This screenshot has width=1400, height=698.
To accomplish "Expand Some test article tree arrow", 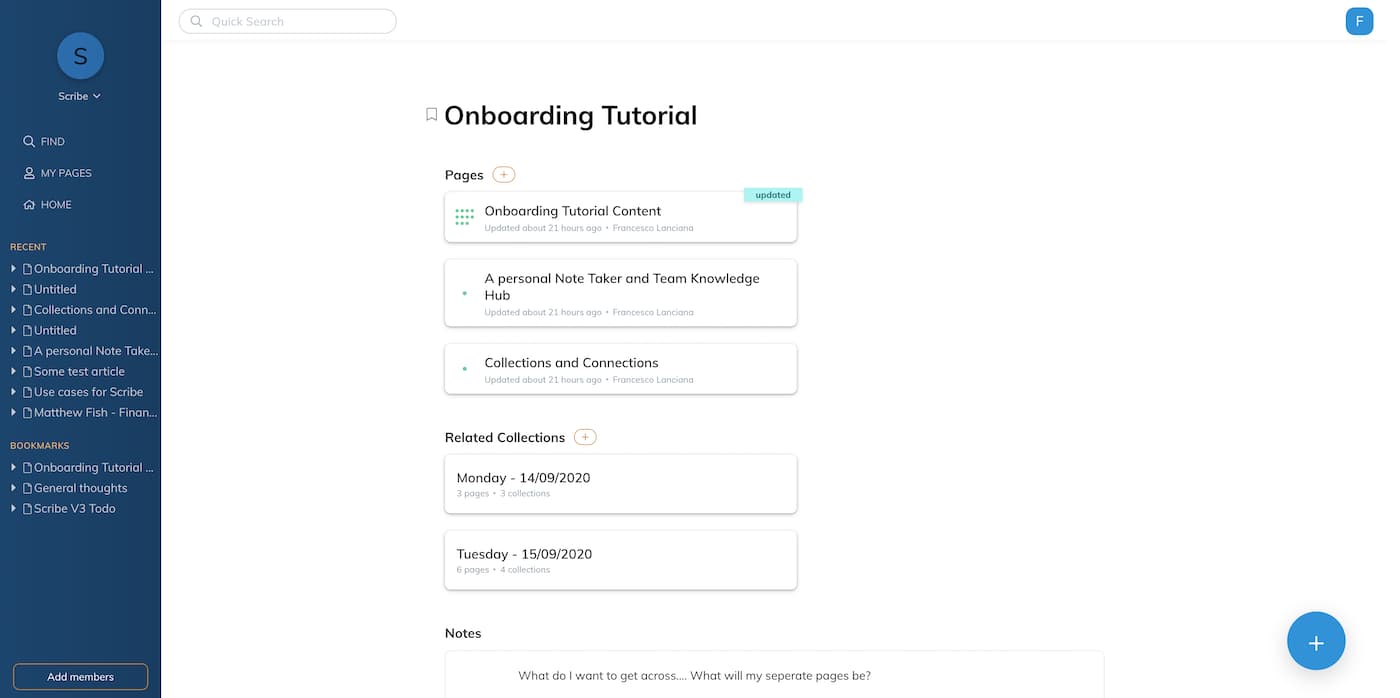I will (14, 371).
